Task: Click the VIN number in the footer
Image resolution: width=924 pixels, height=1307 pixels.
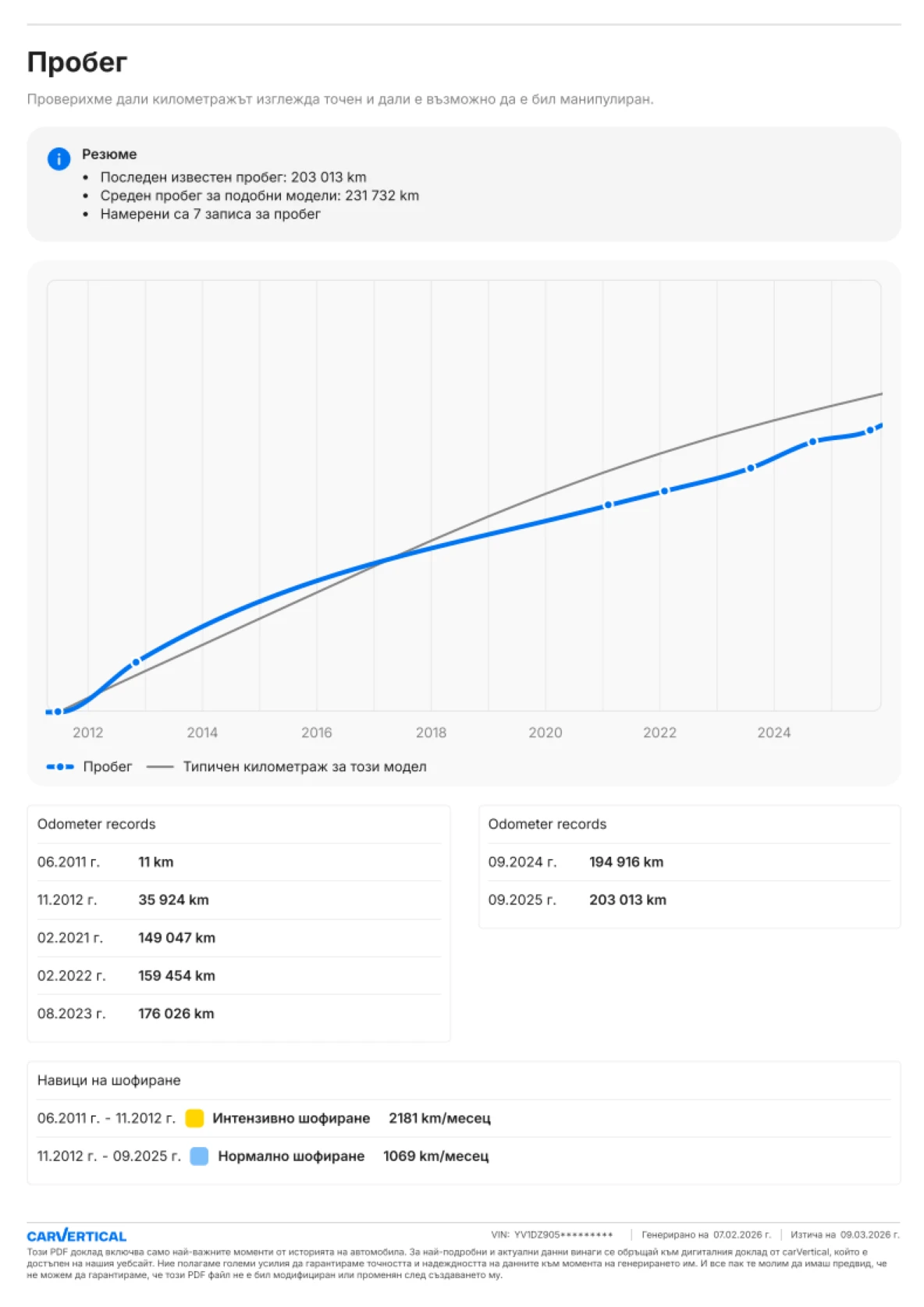Action: click(563, 1234)
